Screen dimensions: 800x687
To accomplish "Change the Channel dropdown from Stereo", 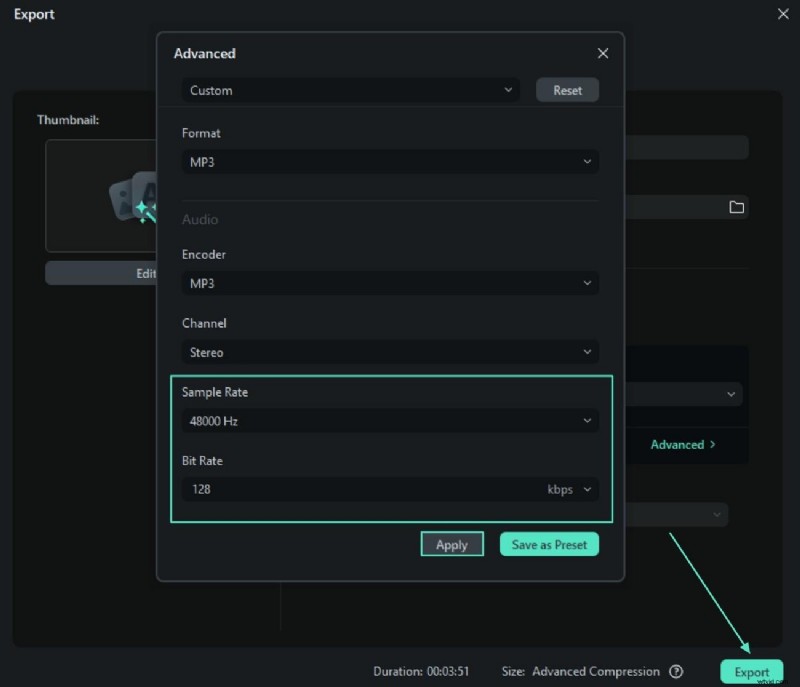I will click(389, 352).
